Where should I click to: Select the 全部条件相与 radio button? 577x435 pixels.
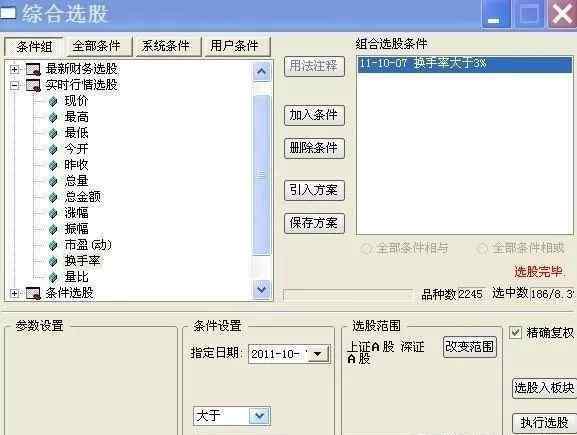coord(366,249)
